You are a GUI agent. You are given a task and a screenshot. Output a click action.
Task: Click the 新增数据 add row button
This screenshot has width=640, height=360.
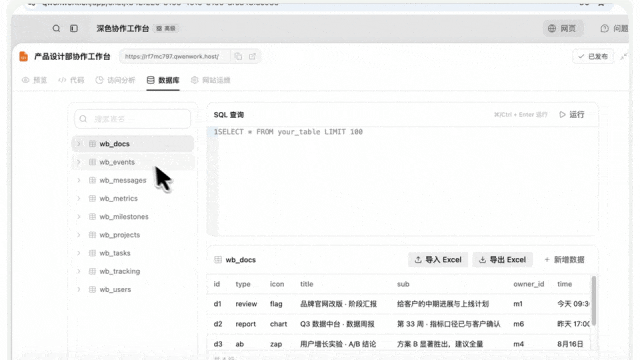tap(564, 260)
